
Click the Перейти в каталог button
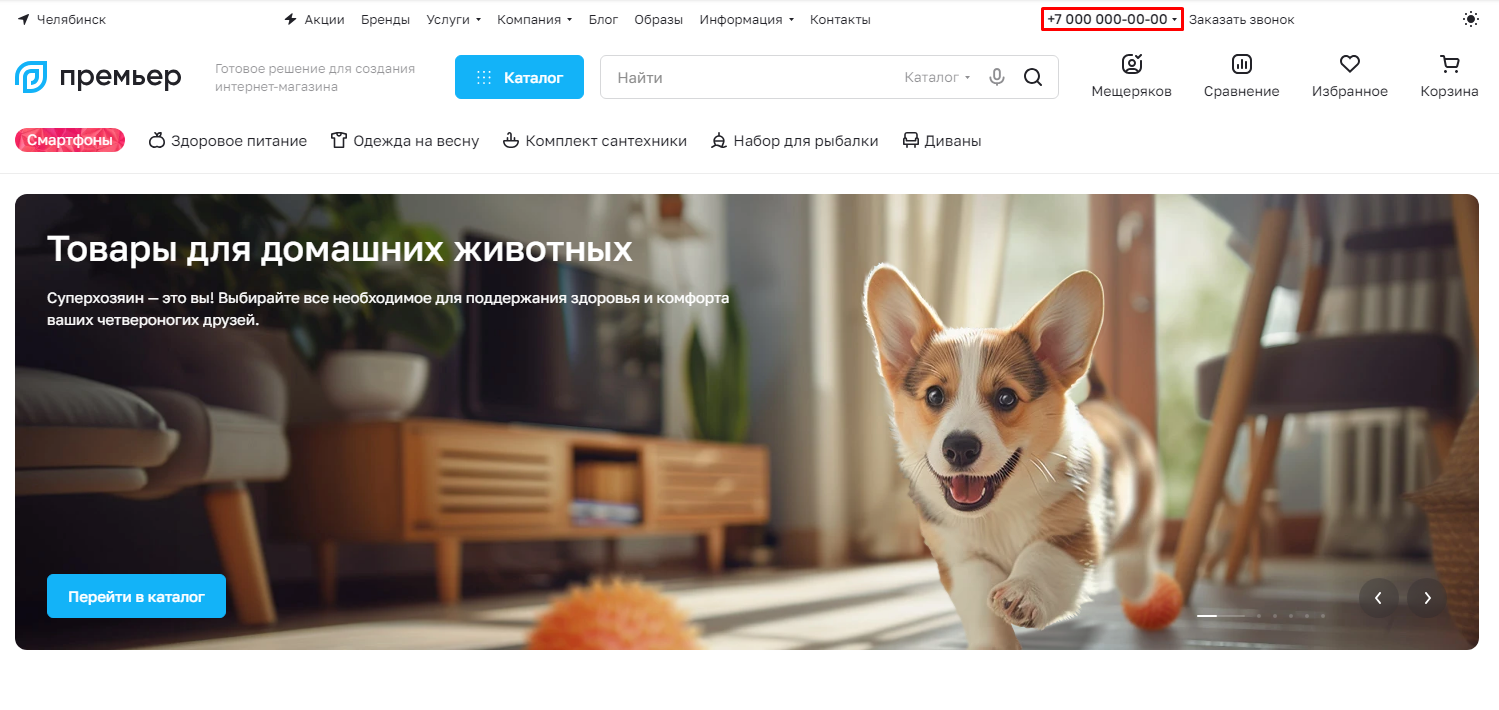tap(136, 596)
